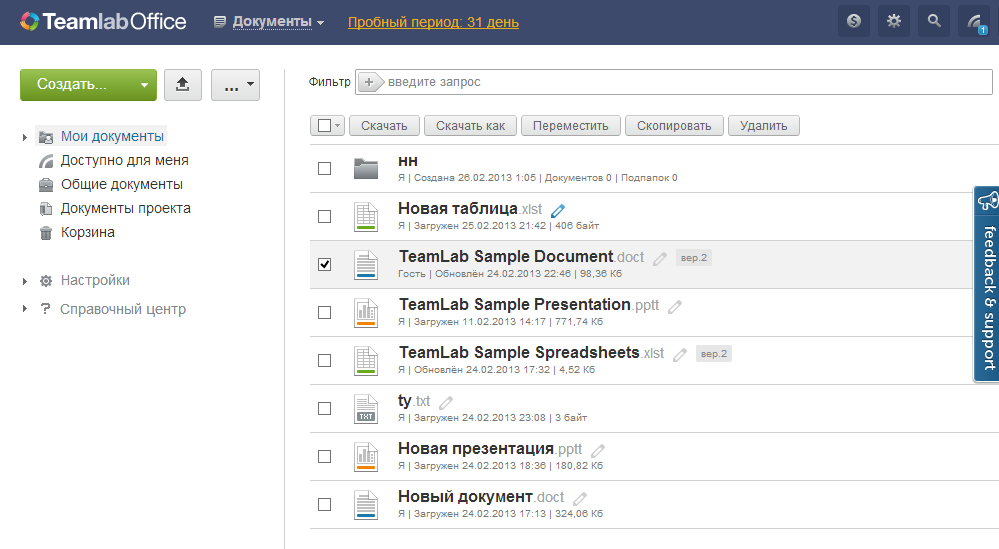This screenshot has width=999, height=549.
Task: Uncheck the TeamLab Sample Document checkbox
Action: [324, 264]
